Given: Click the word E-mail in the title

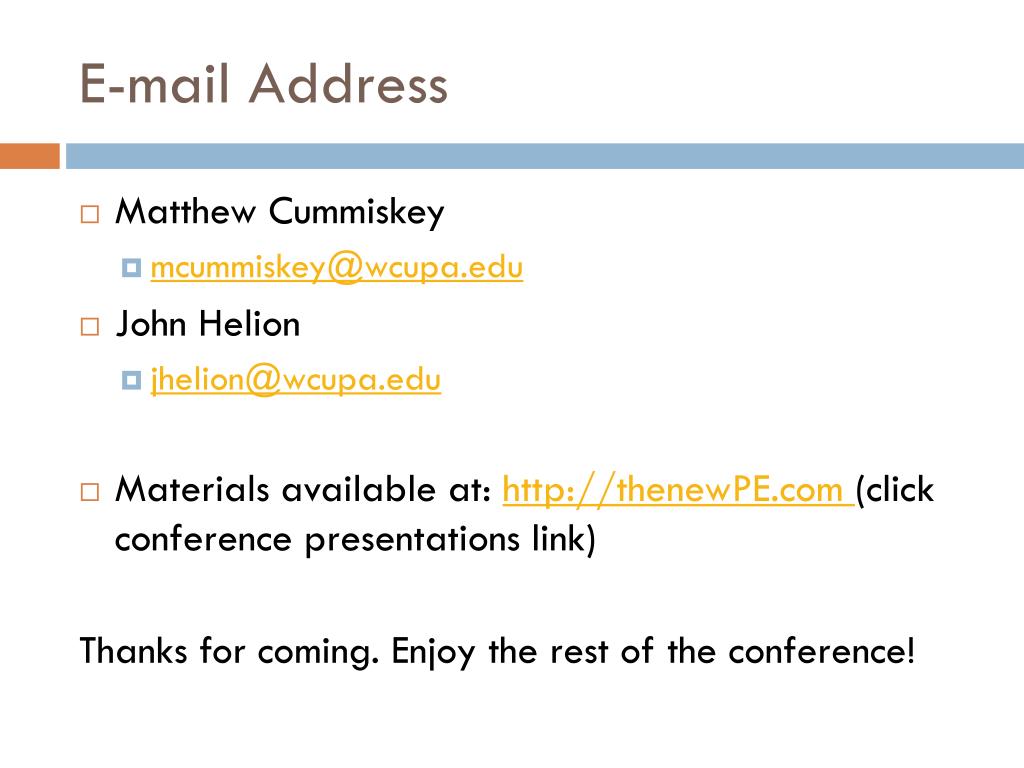Looking at the screenshot, I should [154, 84].
